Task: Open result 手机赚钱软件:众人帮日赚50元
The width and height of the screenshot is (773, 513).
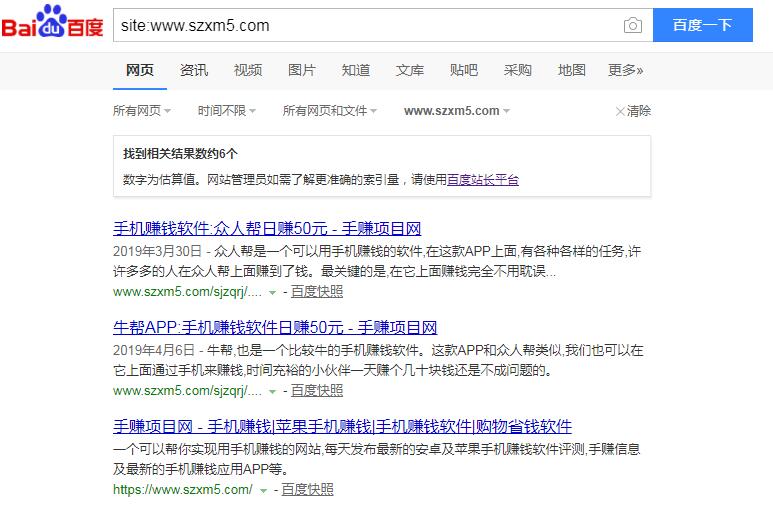Action: point(267,229)
